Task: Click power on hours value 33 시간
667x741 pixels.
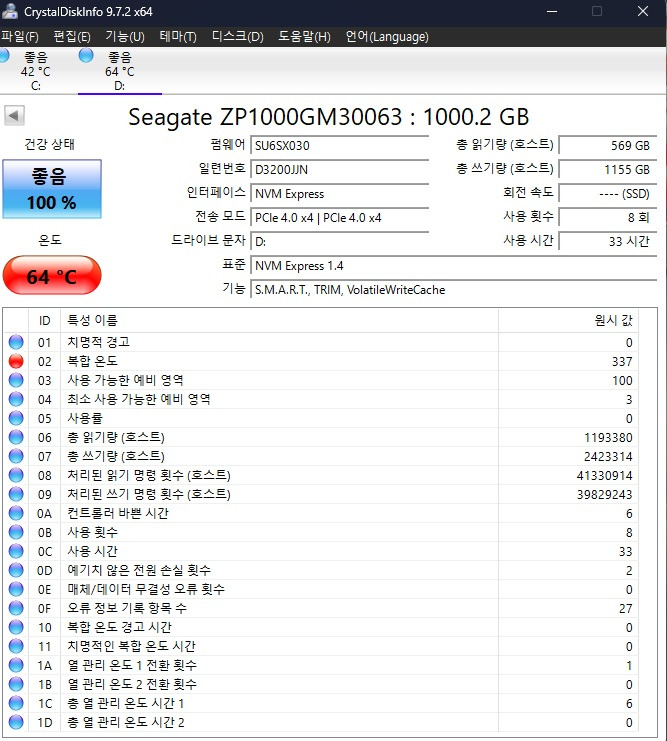Action: tap(608, 242)
